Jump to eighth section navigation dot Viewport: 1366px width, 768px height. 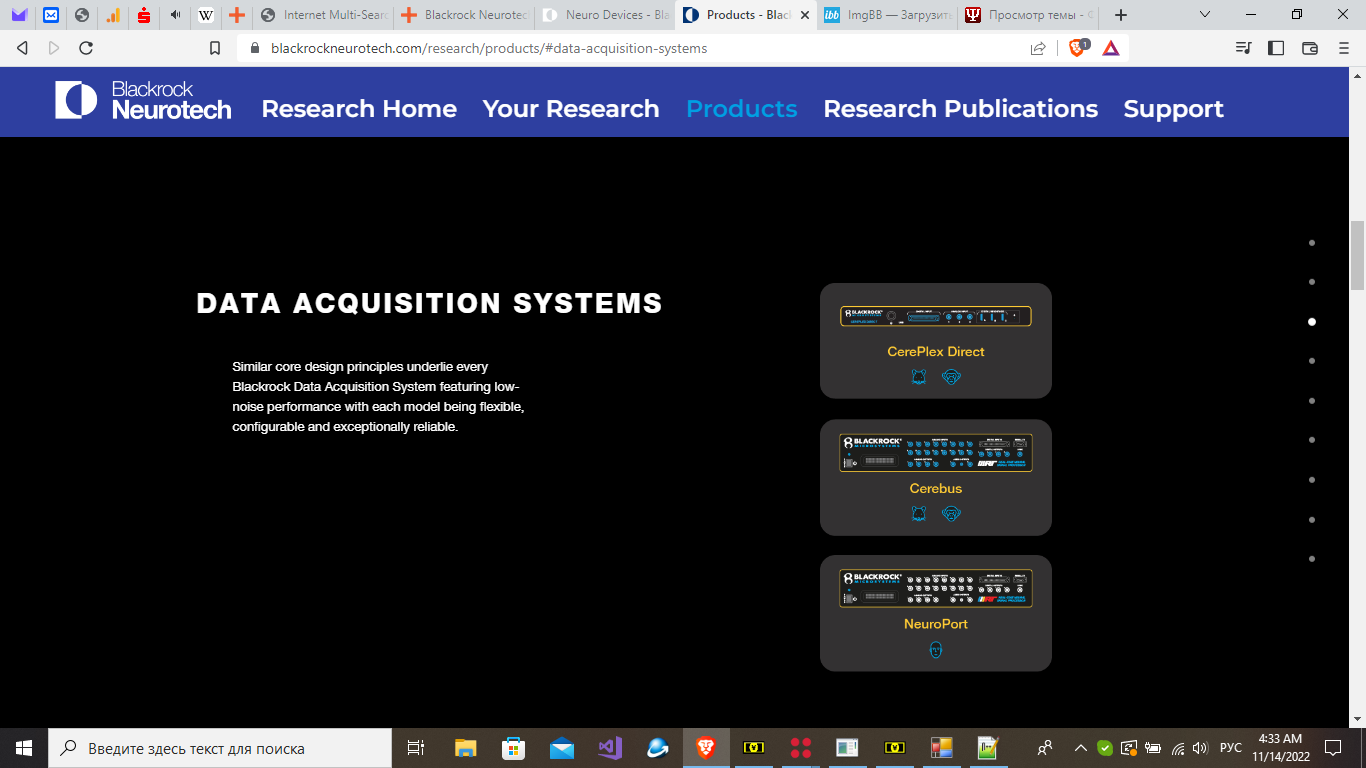(1312, 520)
